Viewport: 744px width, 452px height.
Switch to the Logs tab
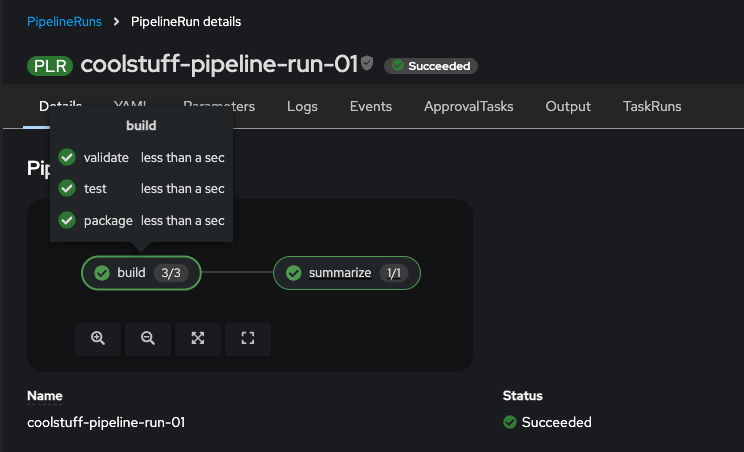coord(302,106)
